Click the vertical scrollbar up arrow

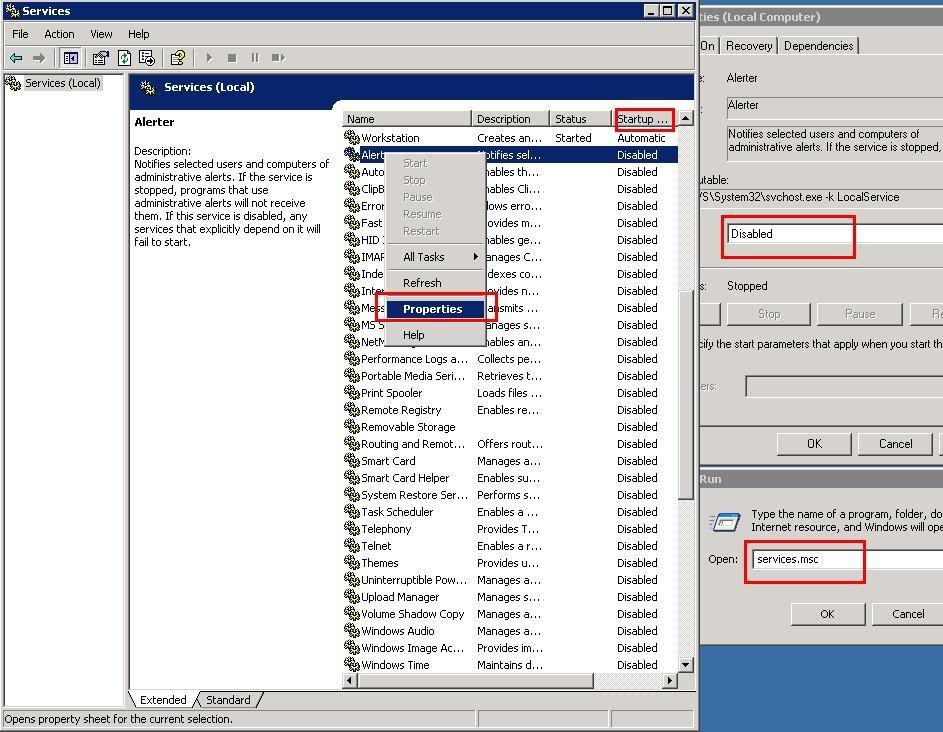pos(685,118)
